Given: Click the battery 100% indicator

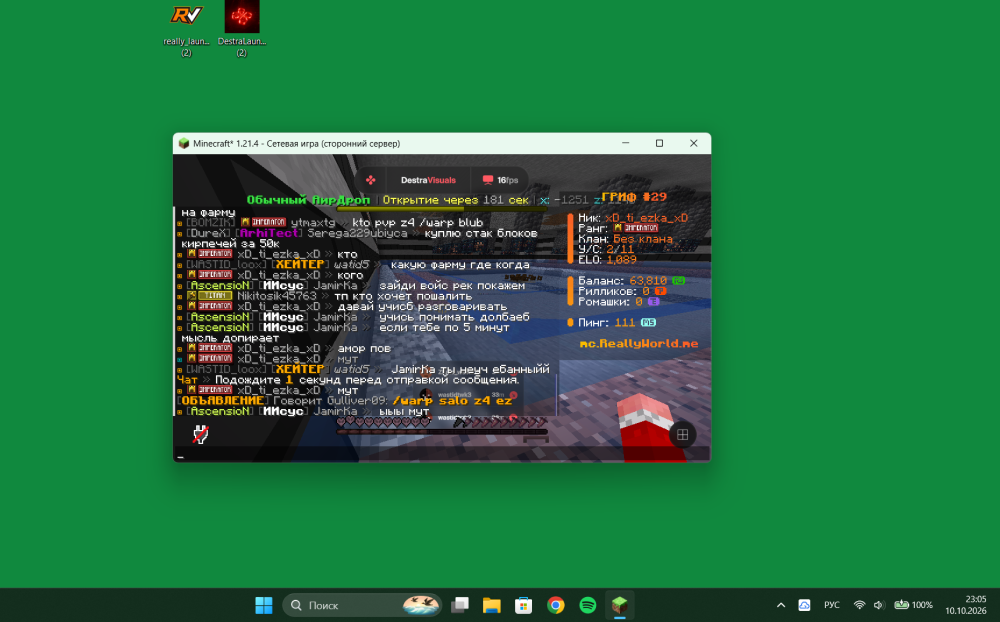Looking at the screenshot, I should point(913,605).
